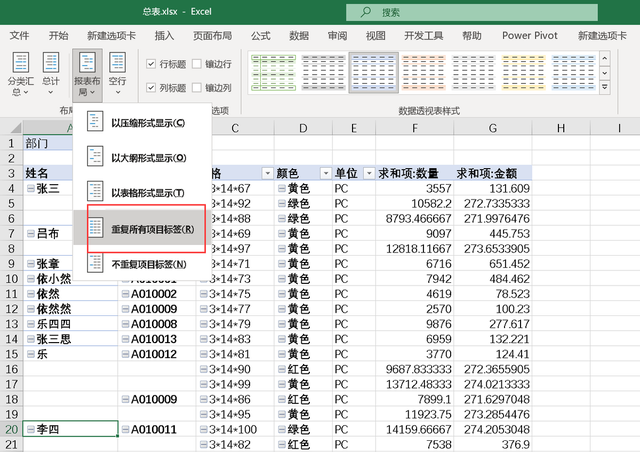Screen dimensions: 640x452
Task: Collapse the 3*14*100 spec group
Action: point(204,430)
